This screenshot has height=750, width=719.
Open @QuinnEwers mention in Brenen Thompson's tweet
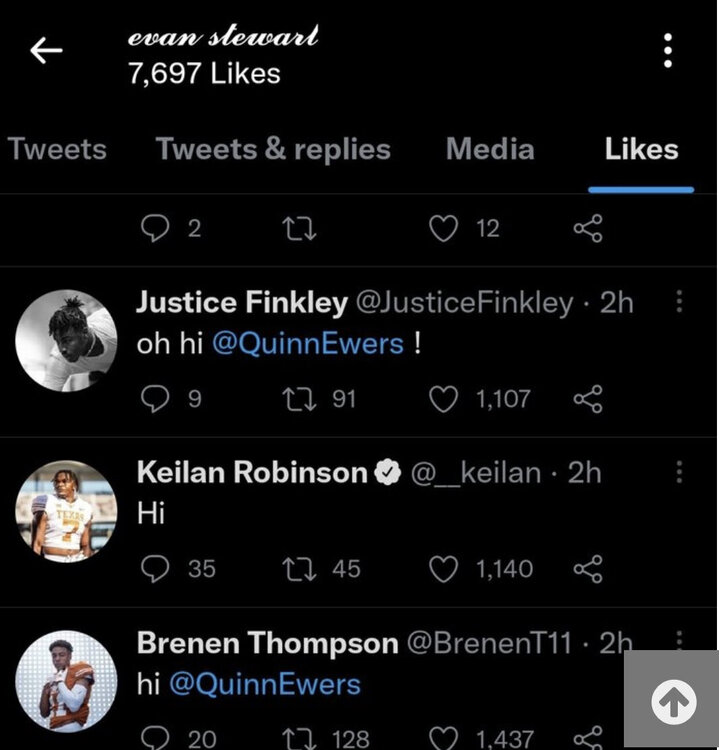click(x=264, y=685)
